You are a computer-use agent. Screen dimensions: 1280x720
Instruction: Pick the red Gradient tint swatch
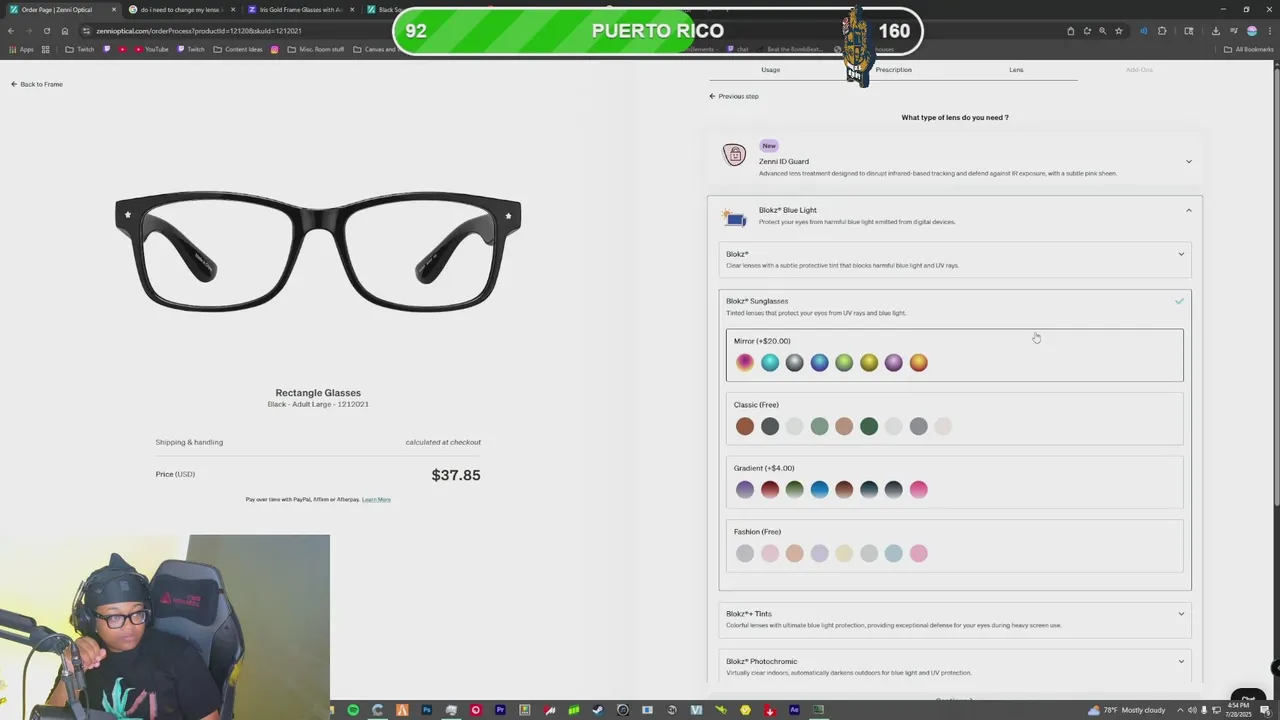(770, 490)
